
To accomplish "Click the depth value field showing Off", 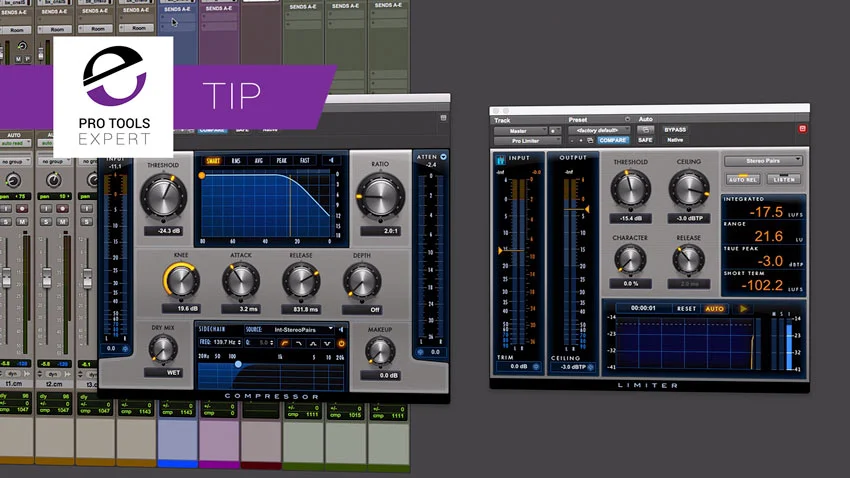I will pos(362,309).
